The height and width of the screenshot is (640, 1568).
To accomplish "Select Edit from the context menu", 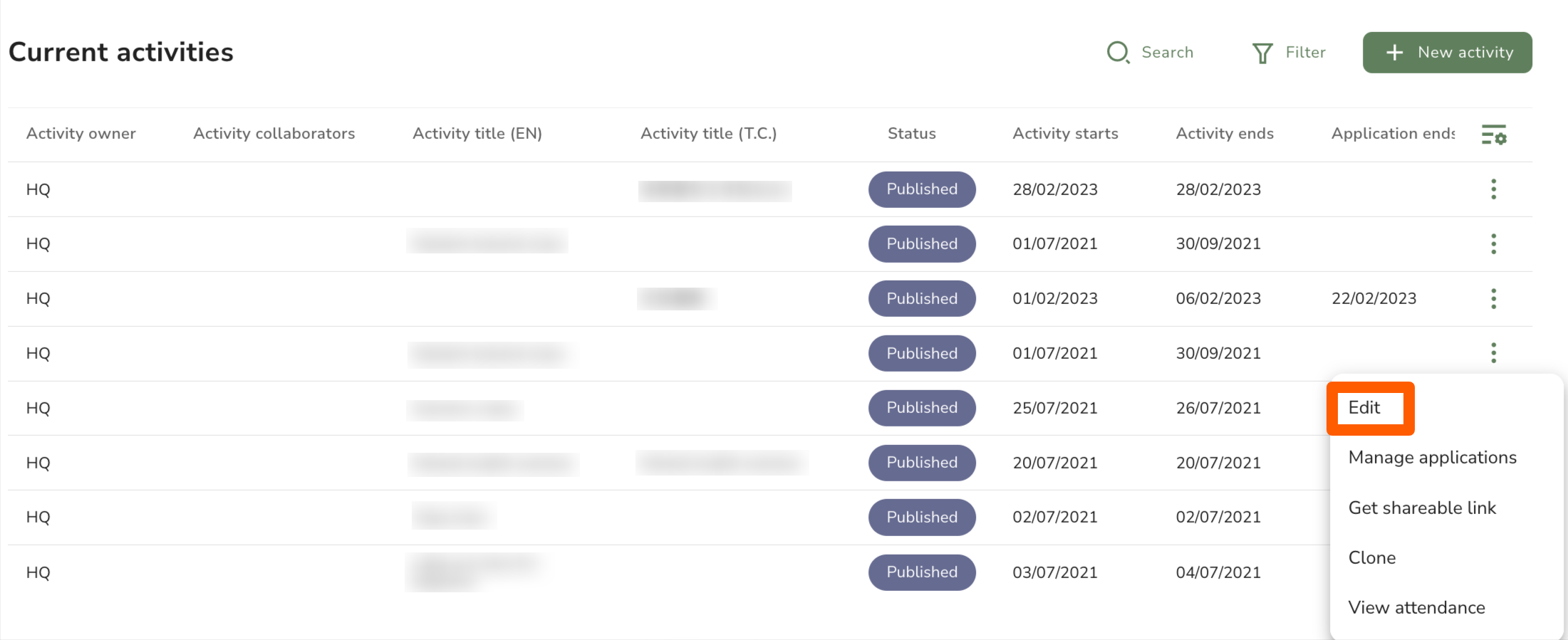I will point(1364,407).
